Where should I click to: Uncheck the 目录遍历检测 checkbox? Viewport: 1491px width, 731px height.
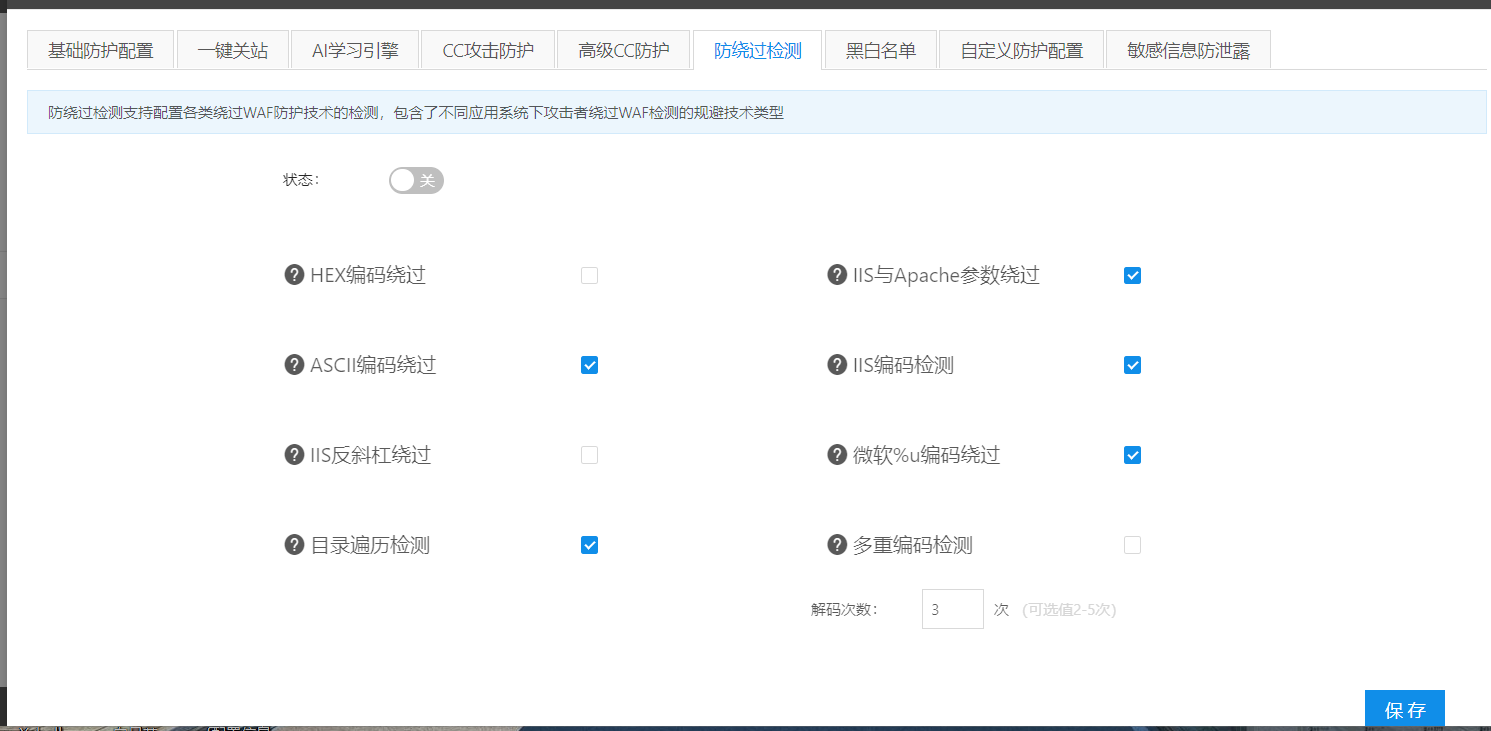pyautogui.click(x=590, y=545)
